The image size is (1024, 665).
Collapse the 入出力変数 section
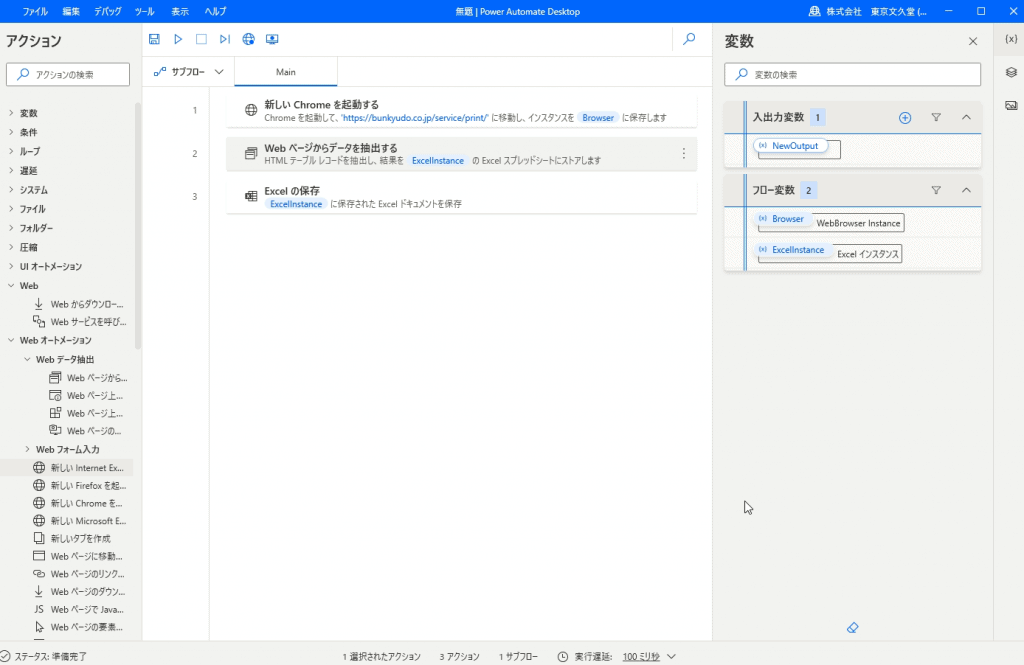click(x=966, y=118)
